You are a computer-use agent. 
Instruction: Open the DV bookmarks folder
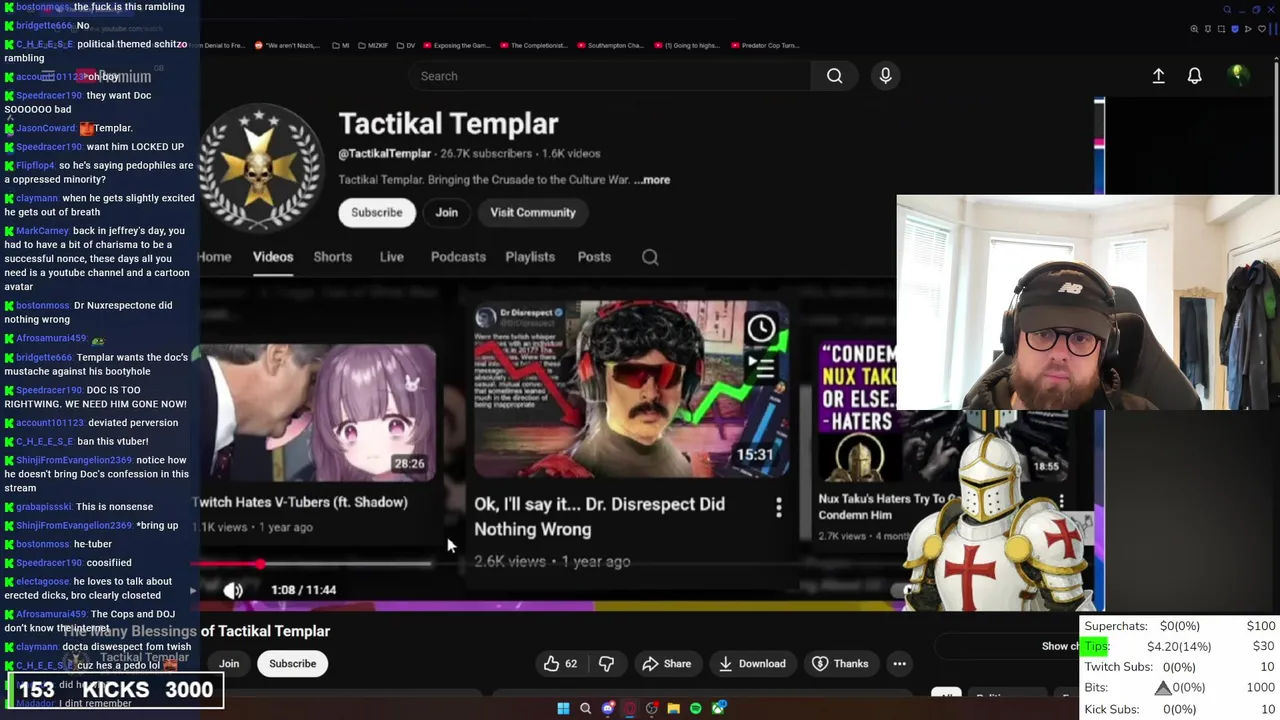405,45
